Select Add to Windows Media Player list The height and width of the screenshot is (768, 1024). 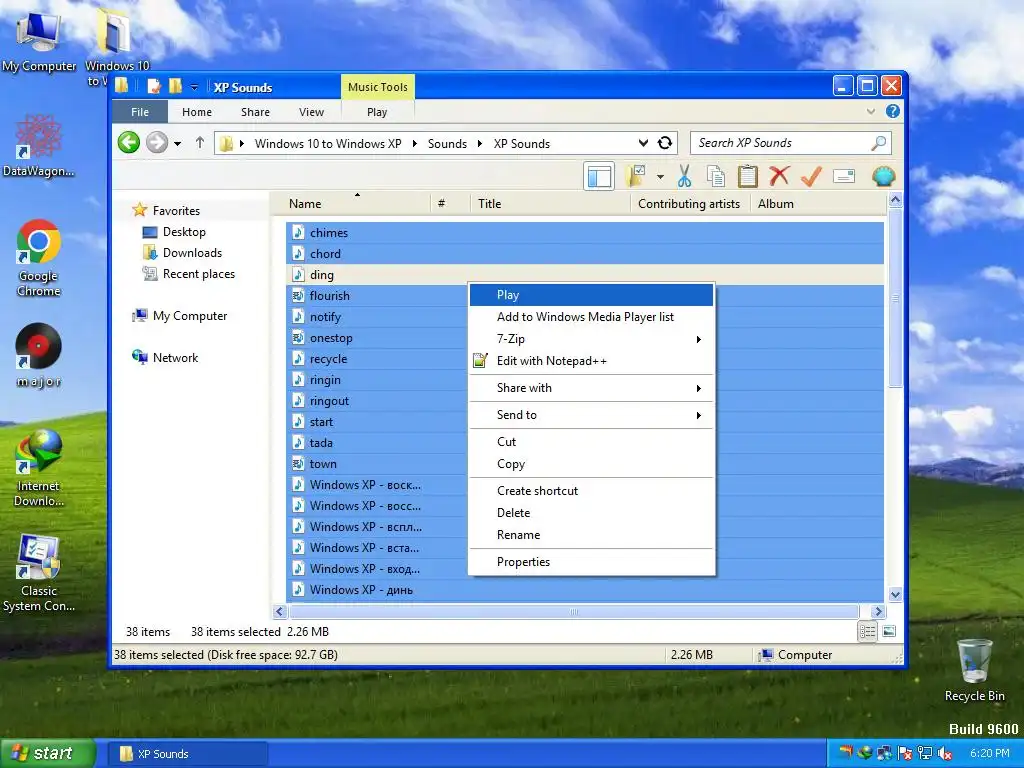(x=591, y=317)
